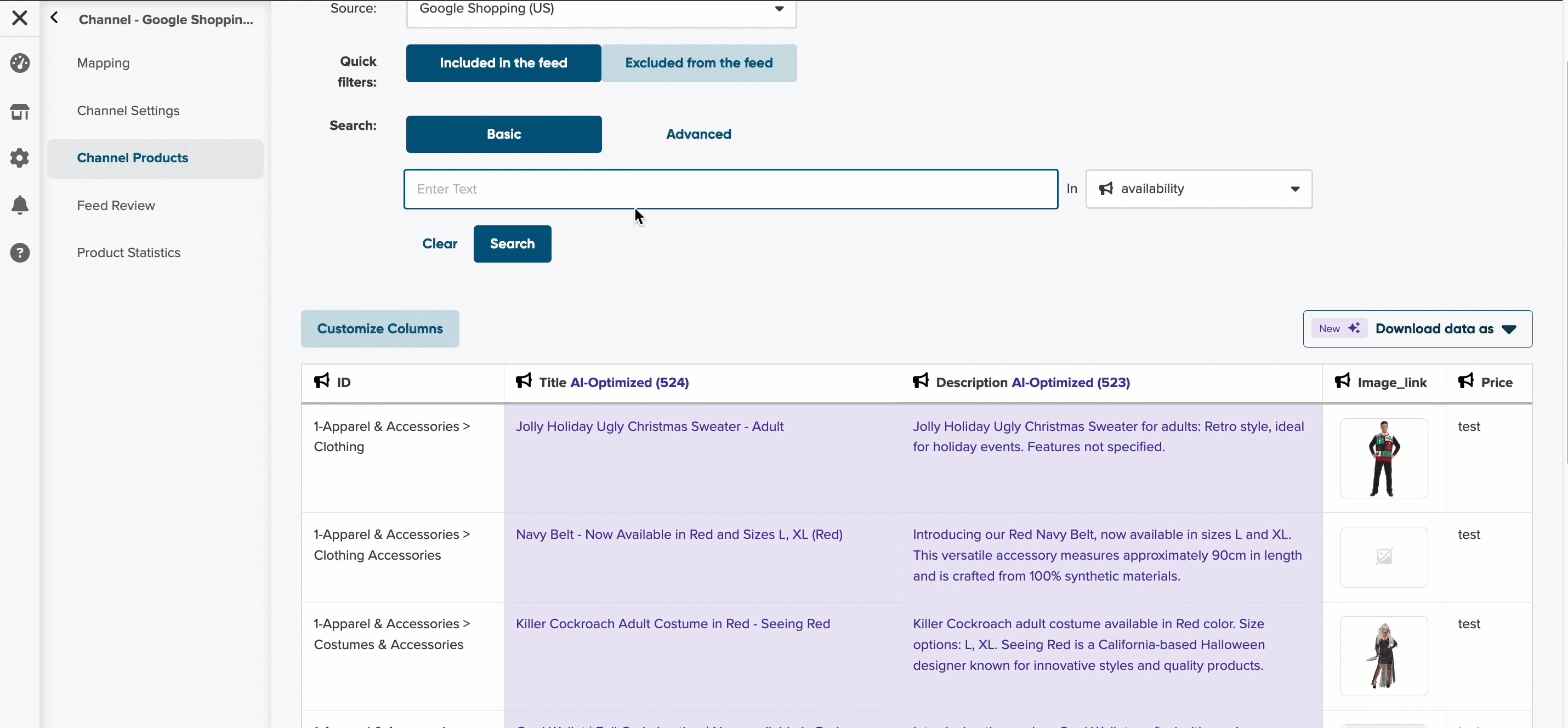Click the Red Navy Belt description text

click(1107, 555)
